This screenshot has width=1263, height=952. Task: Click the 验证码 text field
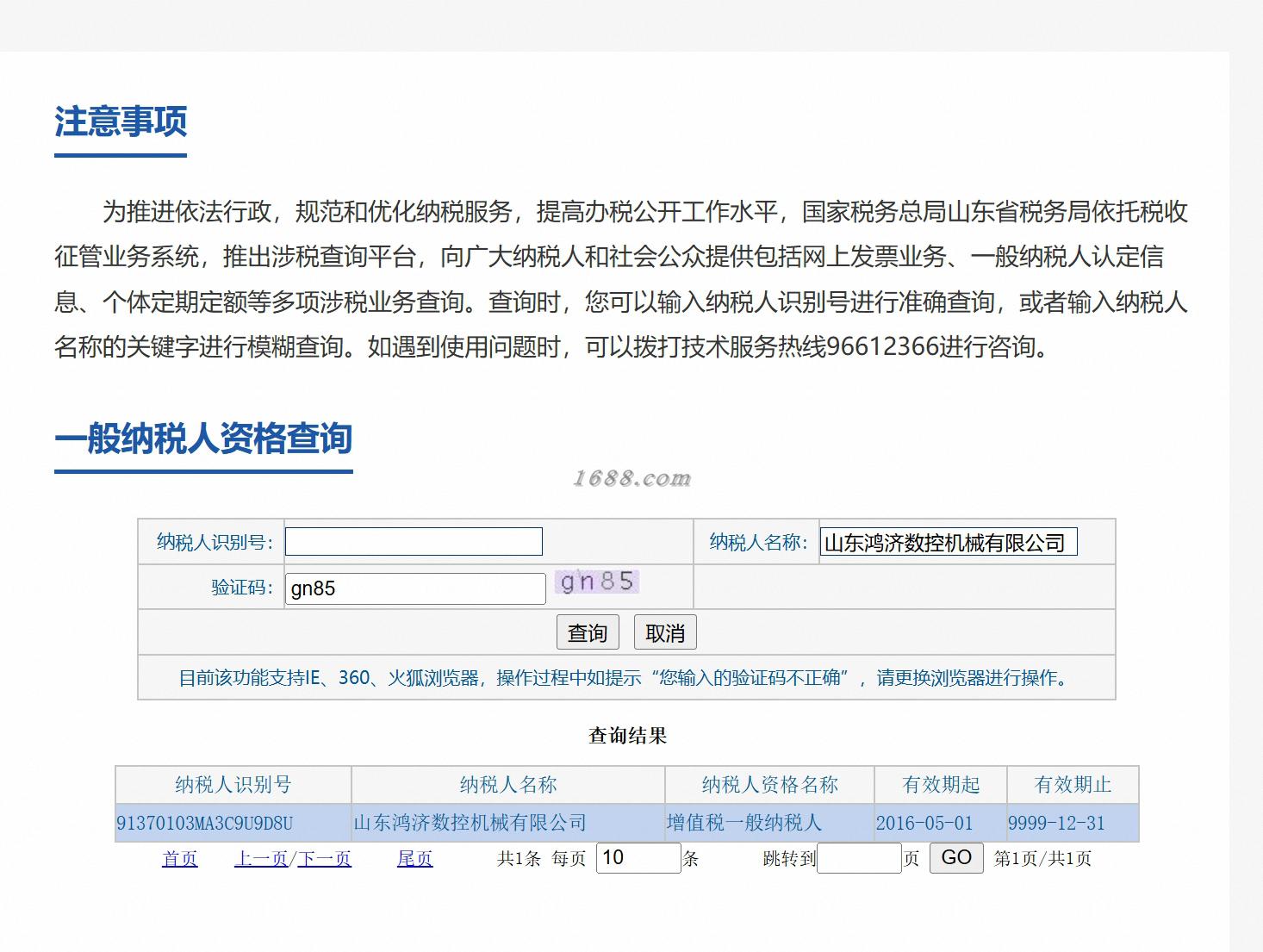point(415,588)
